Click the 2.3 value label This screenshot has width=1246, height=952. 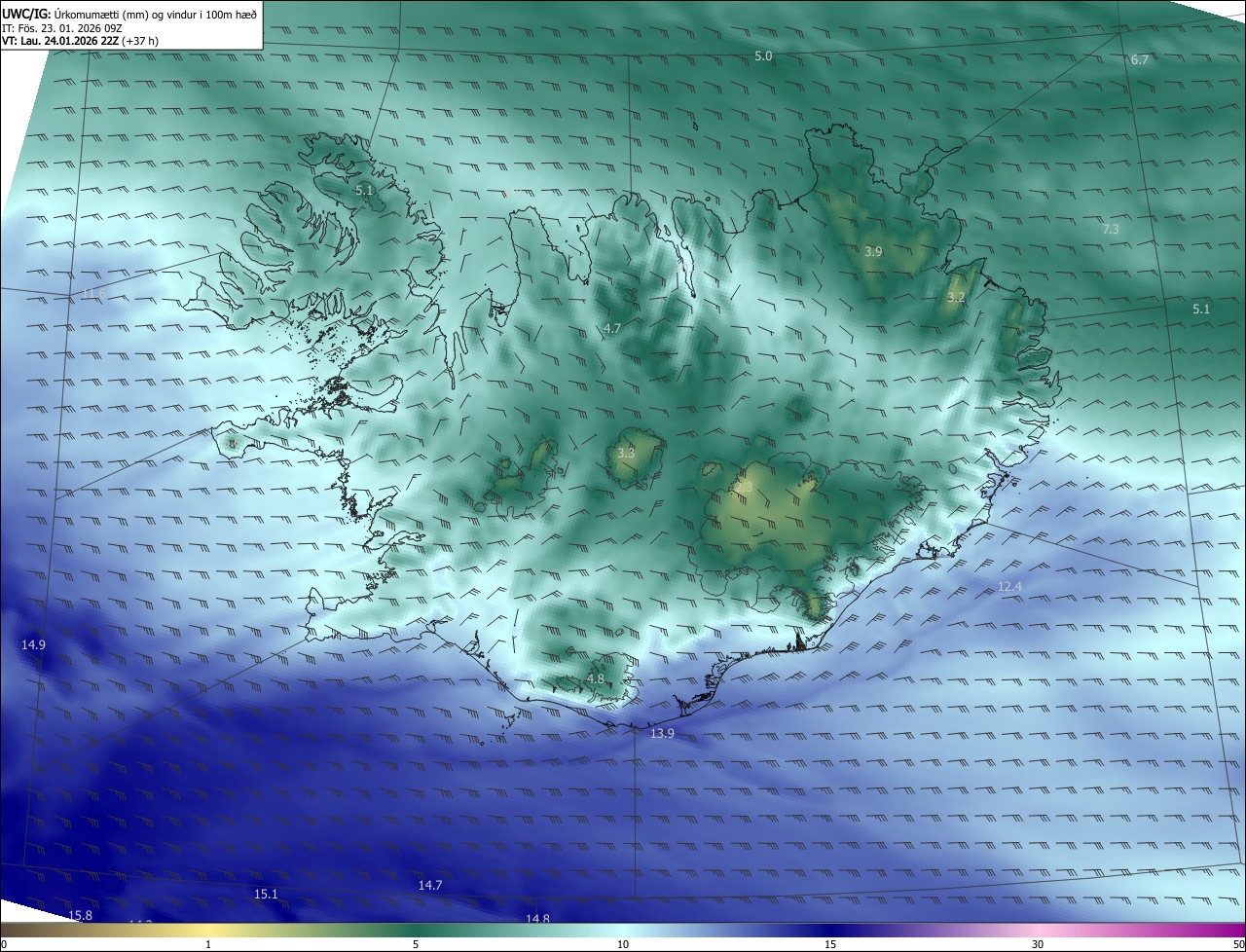pyautogui.click(x=744, y=487)
